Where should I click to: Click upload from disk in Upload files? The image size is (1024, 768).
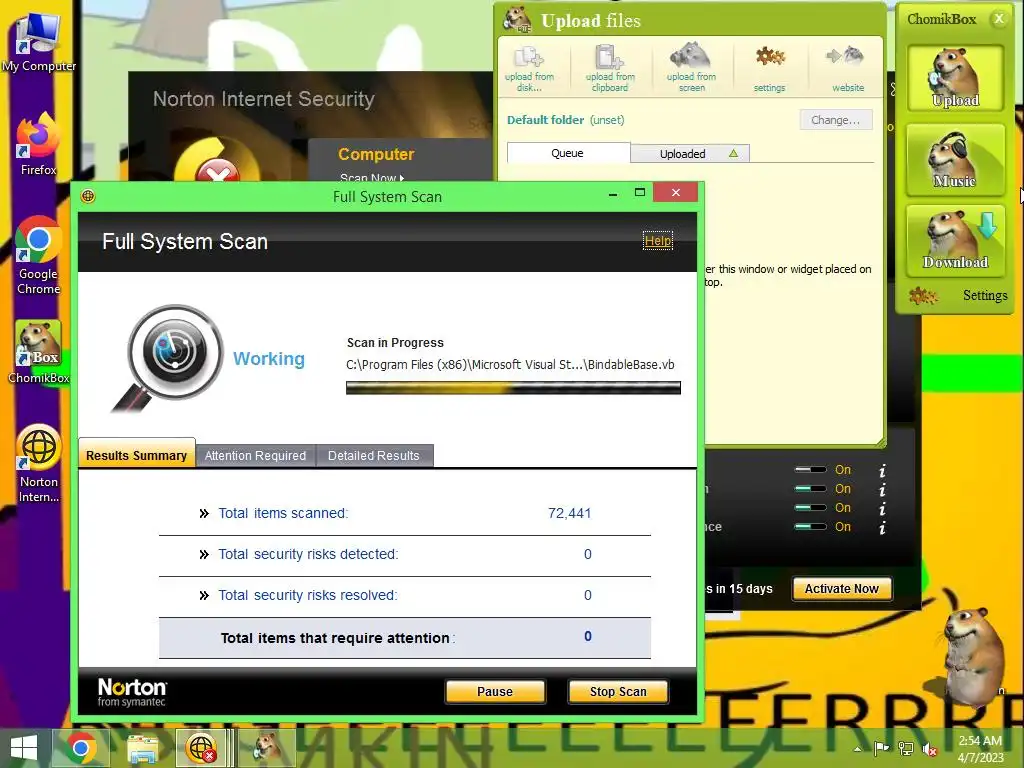[x=529, y=68]
